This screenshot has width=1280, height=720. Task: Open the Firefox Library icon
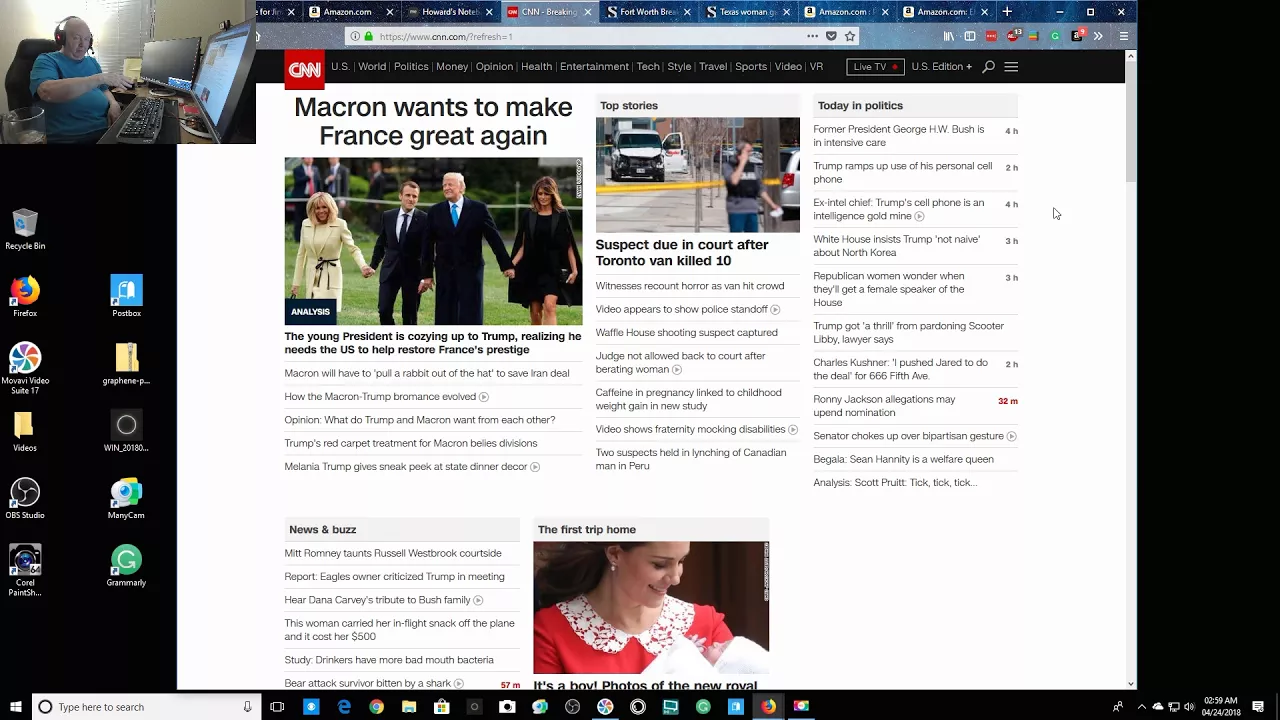(949, 36)
